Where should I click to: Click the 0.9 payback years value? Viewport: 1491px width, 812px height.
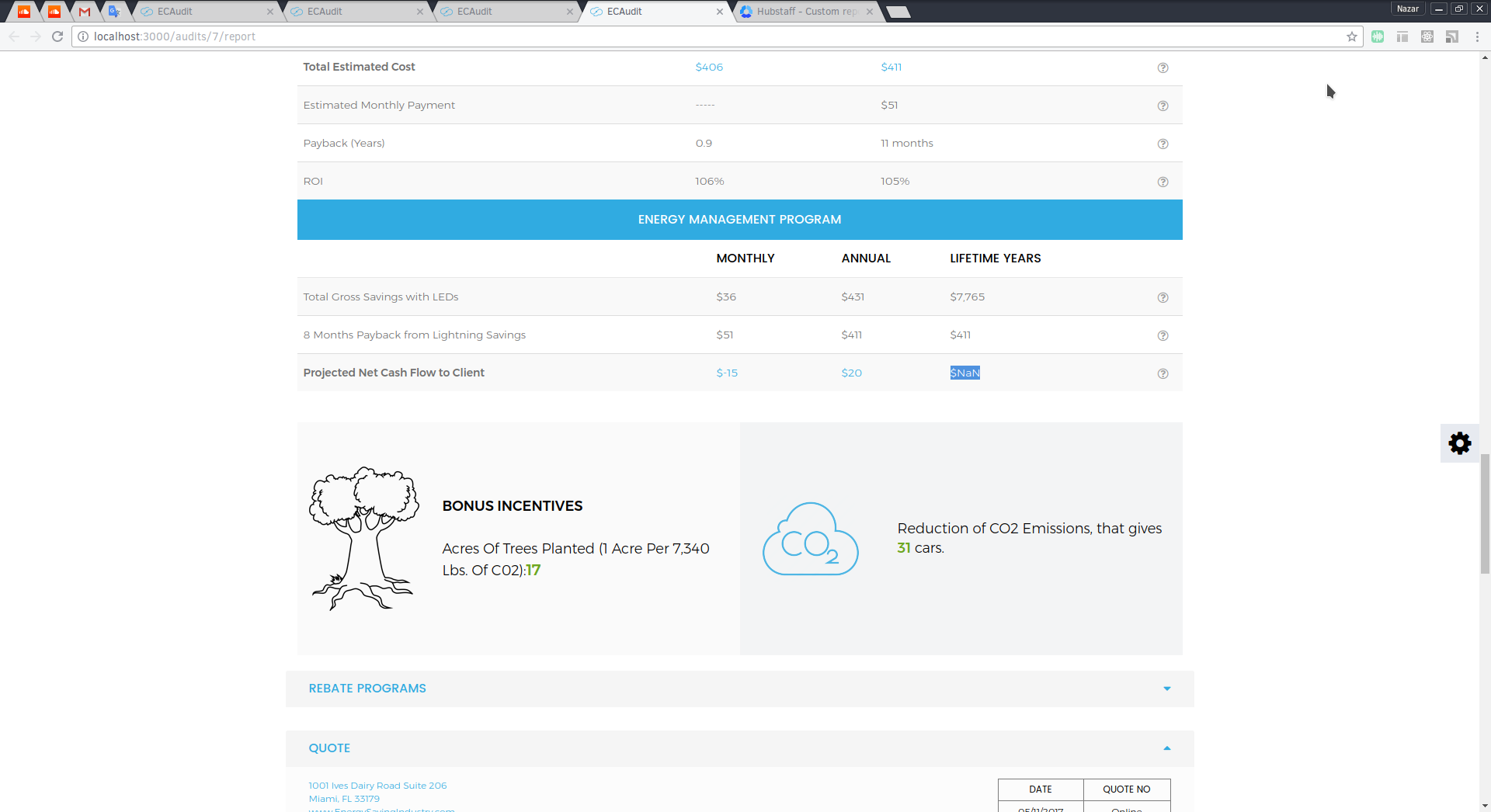(x=704, y=143)
